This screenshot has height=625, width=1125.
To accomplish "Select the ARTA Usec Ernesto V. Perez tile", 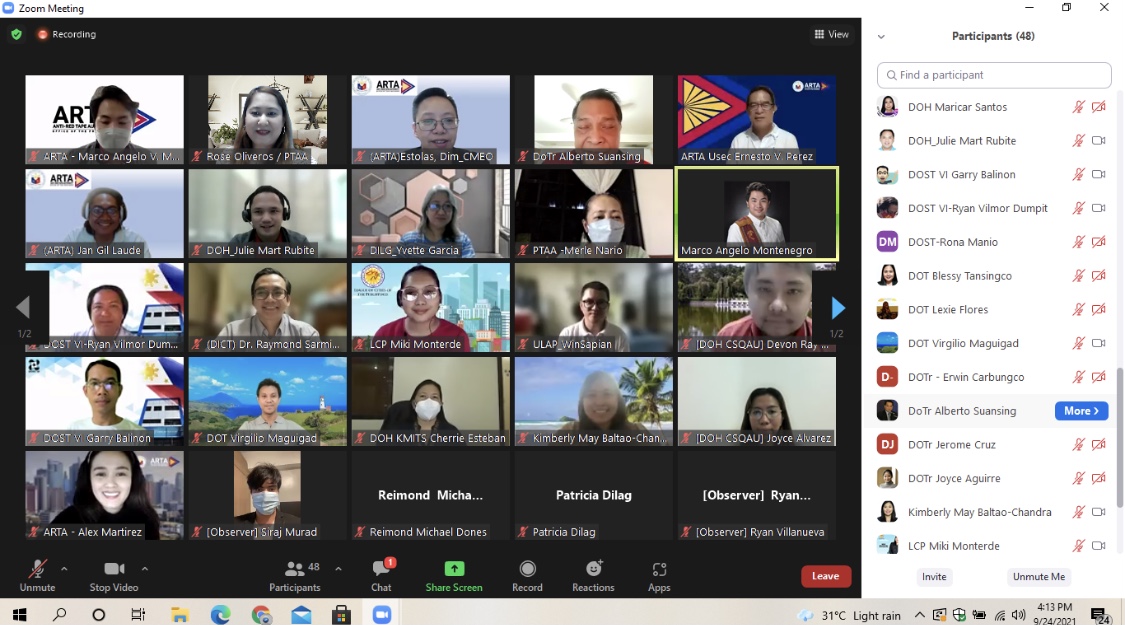I will [x=756, y=119].
